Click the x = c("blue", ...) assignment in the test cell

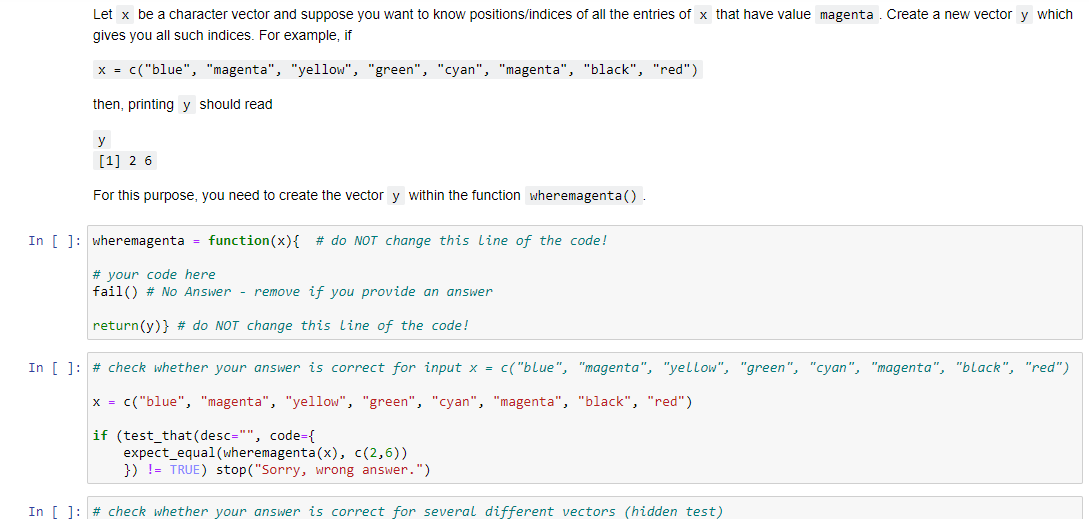pos(392,402)
